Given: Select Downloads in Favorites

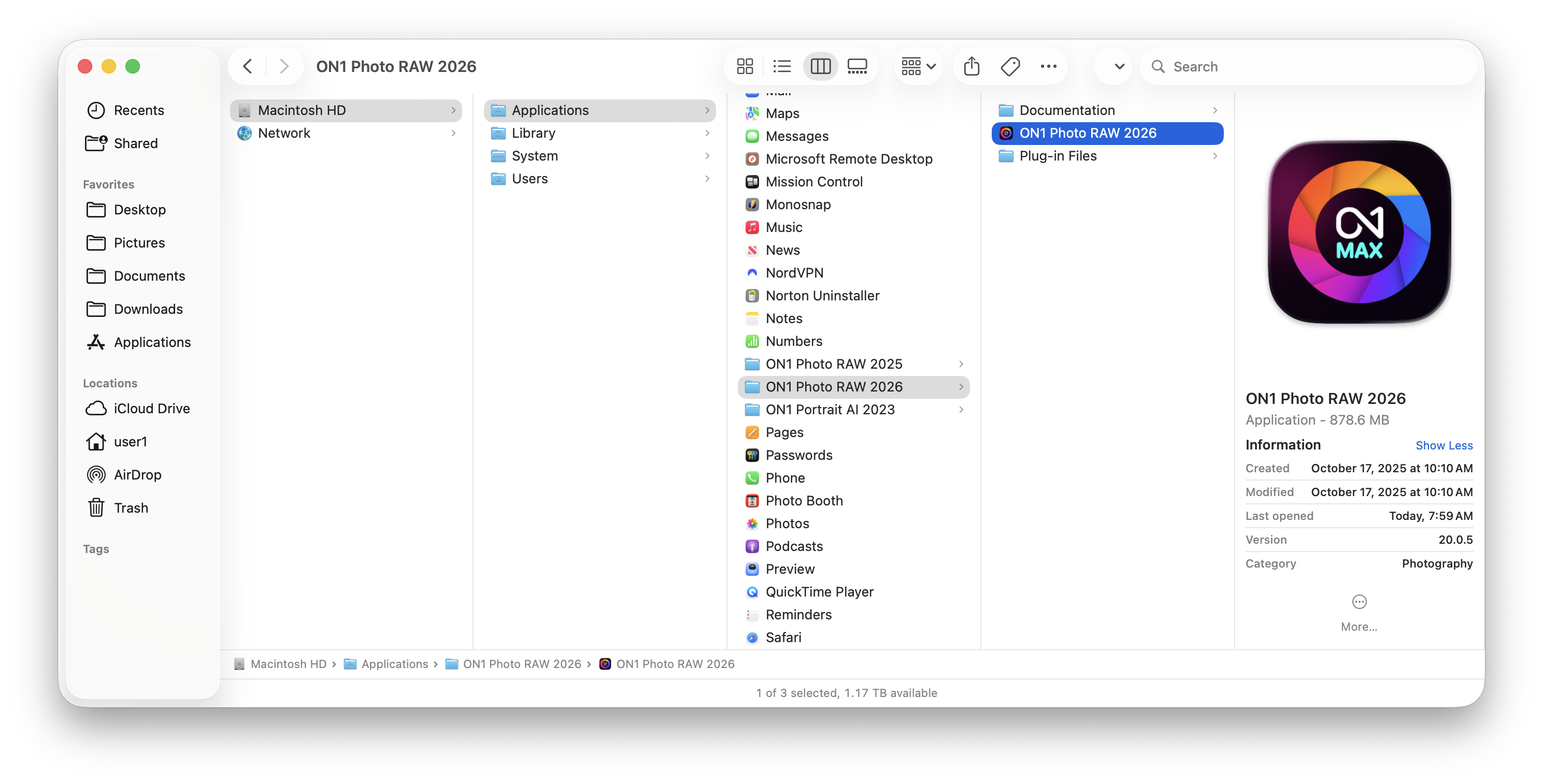Looking at the screenshot, I should tap(148, 309).
